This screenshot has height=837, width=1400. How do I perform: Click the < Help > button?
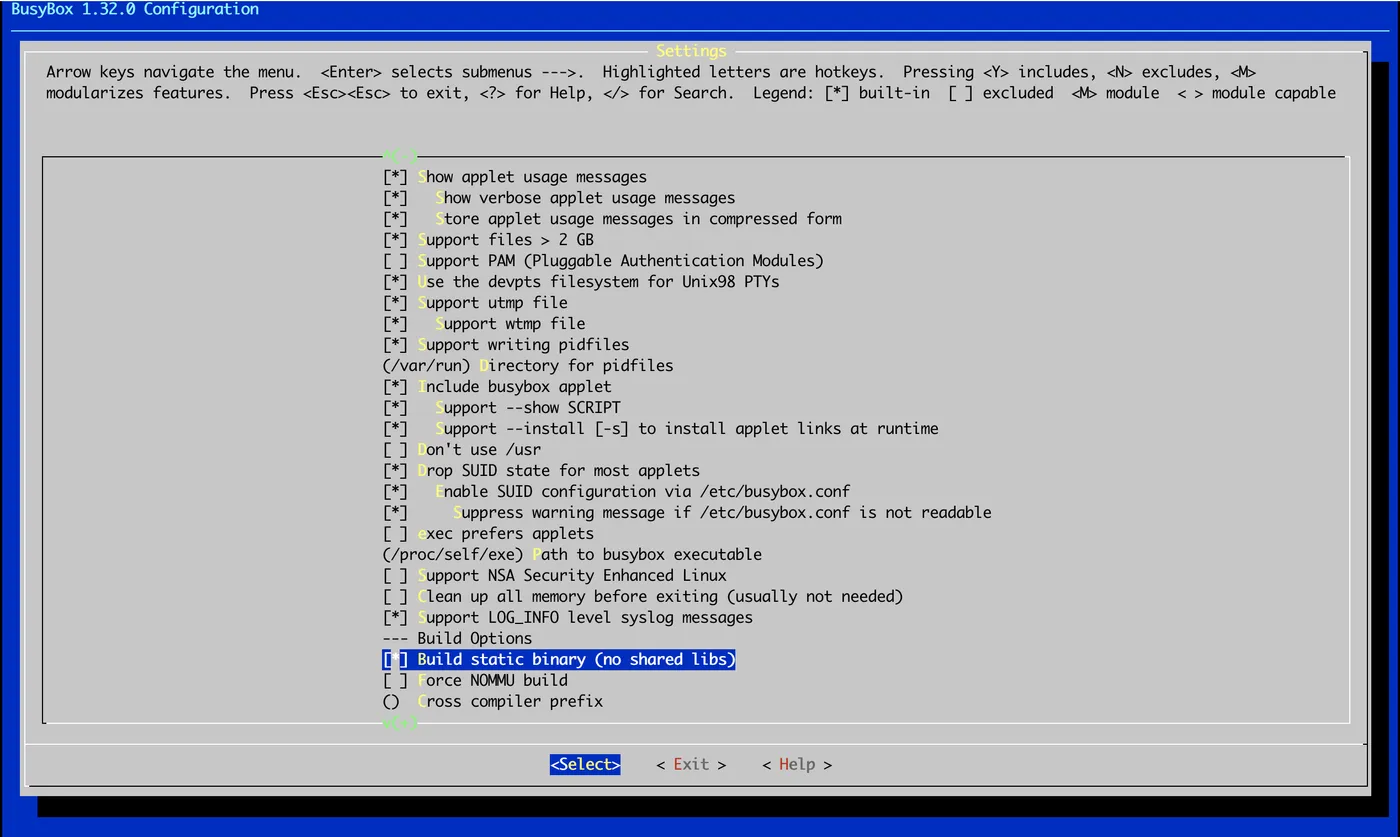pos(797,764)
